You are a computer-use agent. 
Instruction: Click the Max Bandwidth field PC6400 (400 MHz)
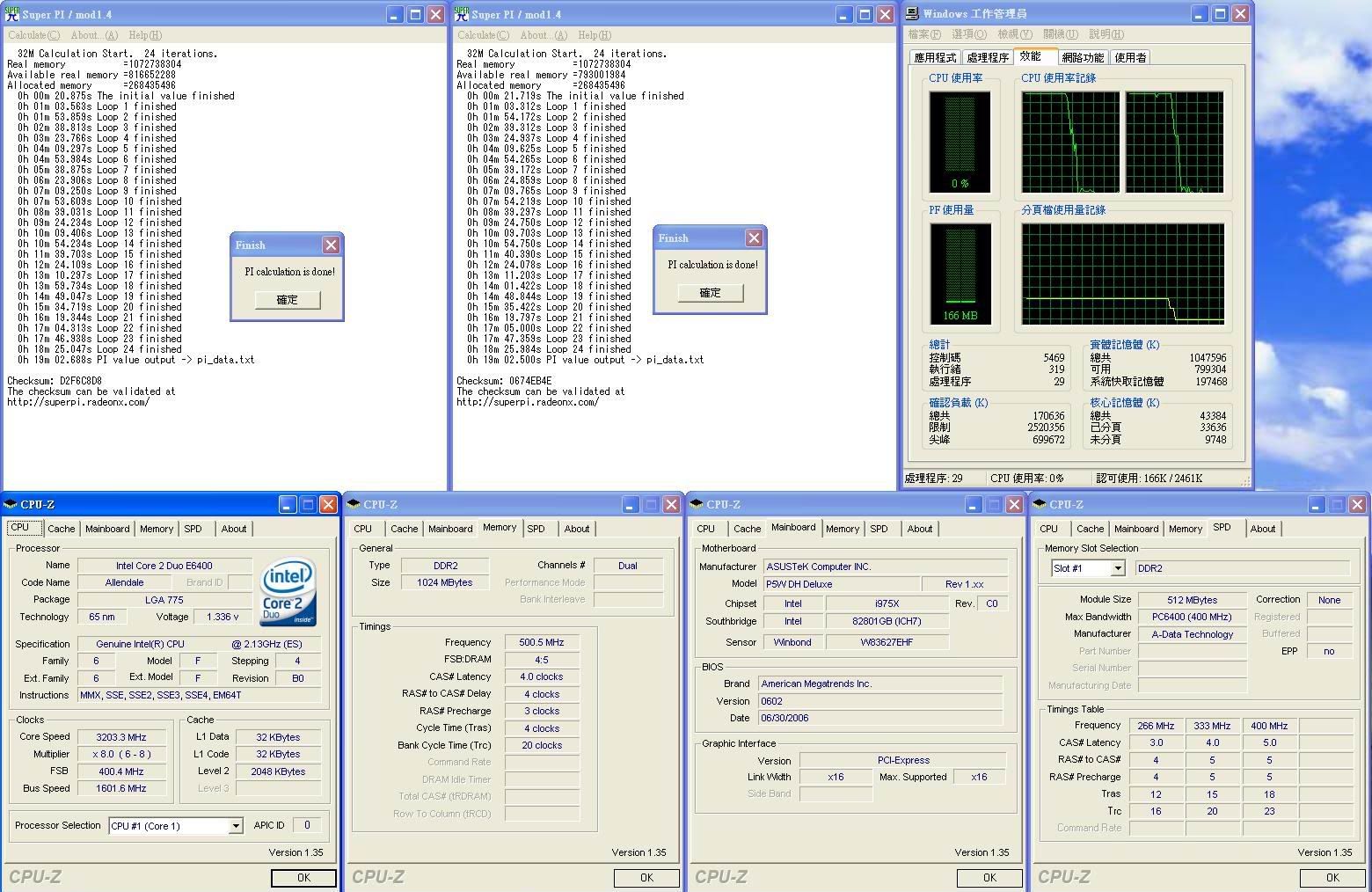click(x=1193, y=617)
